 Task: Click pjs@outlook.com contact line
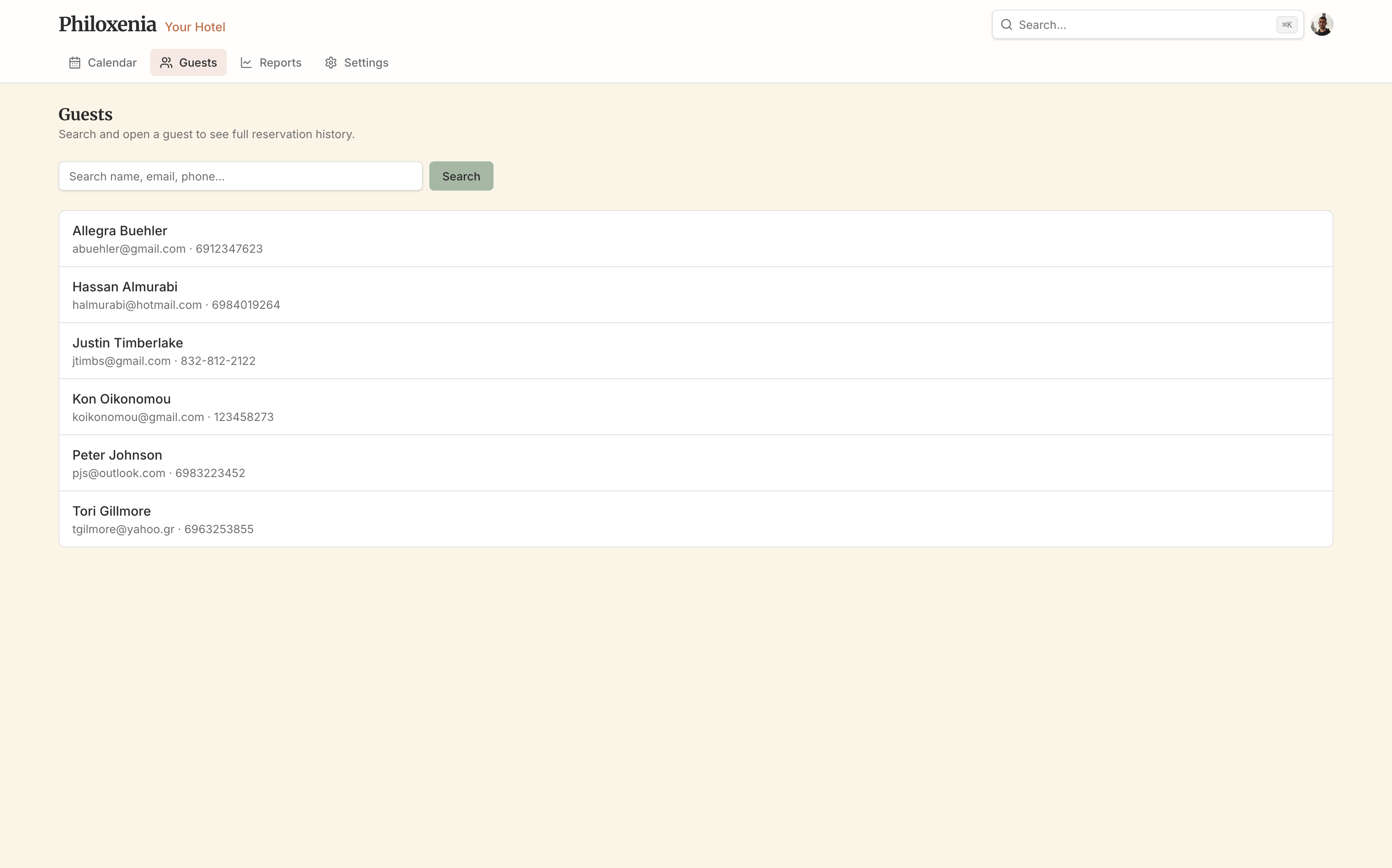(x=159, y=473)
